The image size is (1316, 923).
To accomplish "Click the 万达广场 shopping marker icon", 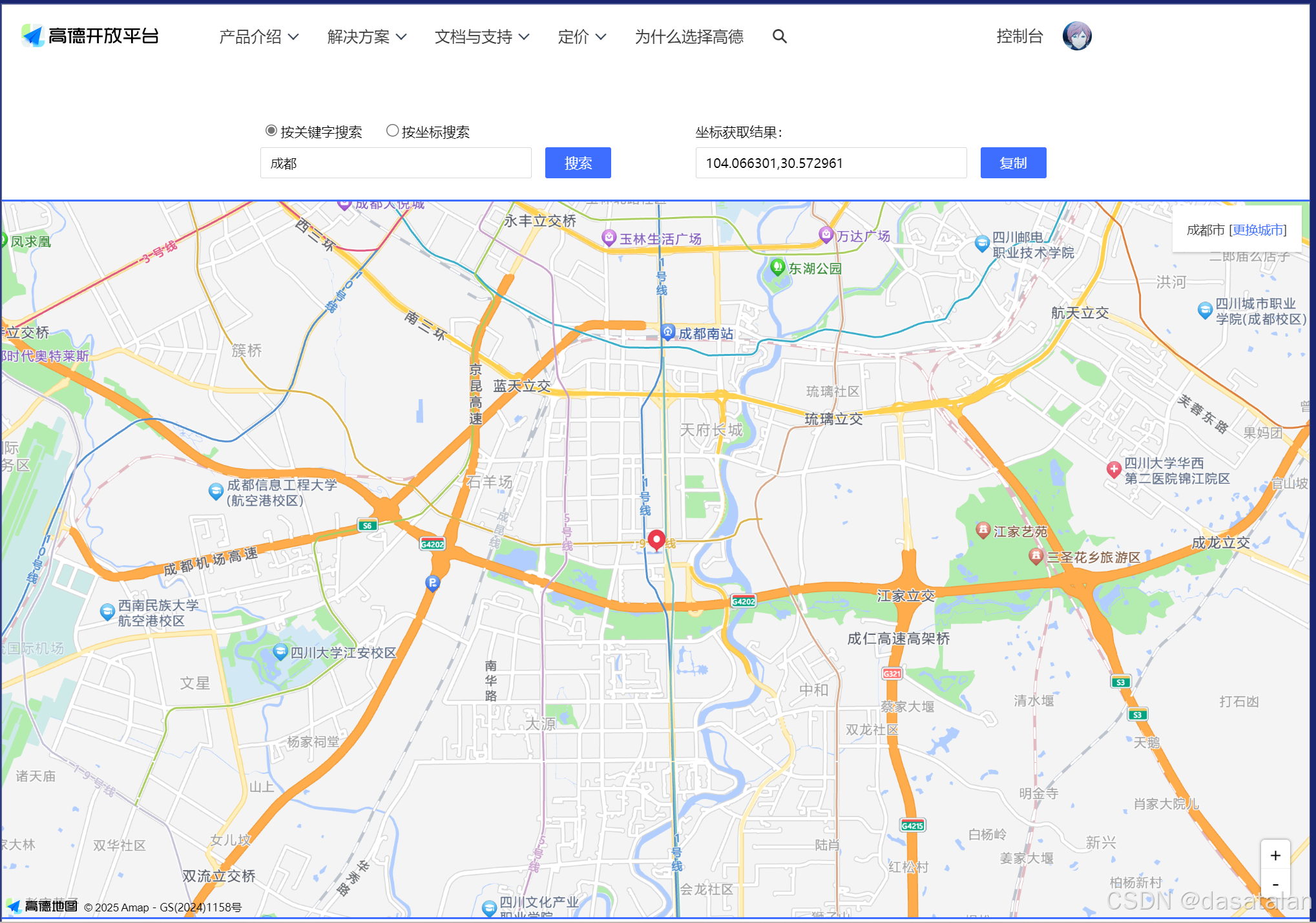I will (x=826, y=235).
